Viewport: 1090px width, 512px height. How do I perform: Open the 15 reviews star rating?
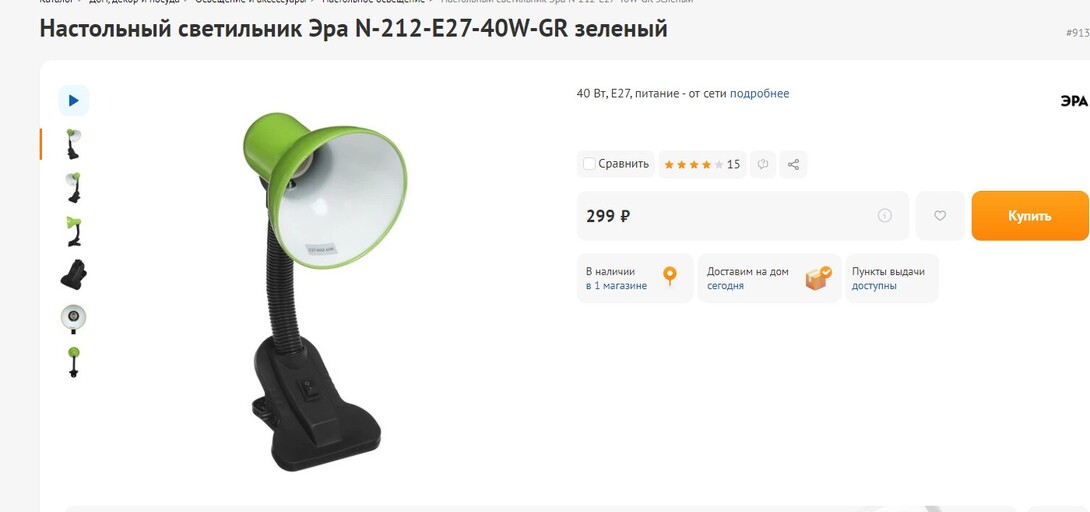[702, 165]
